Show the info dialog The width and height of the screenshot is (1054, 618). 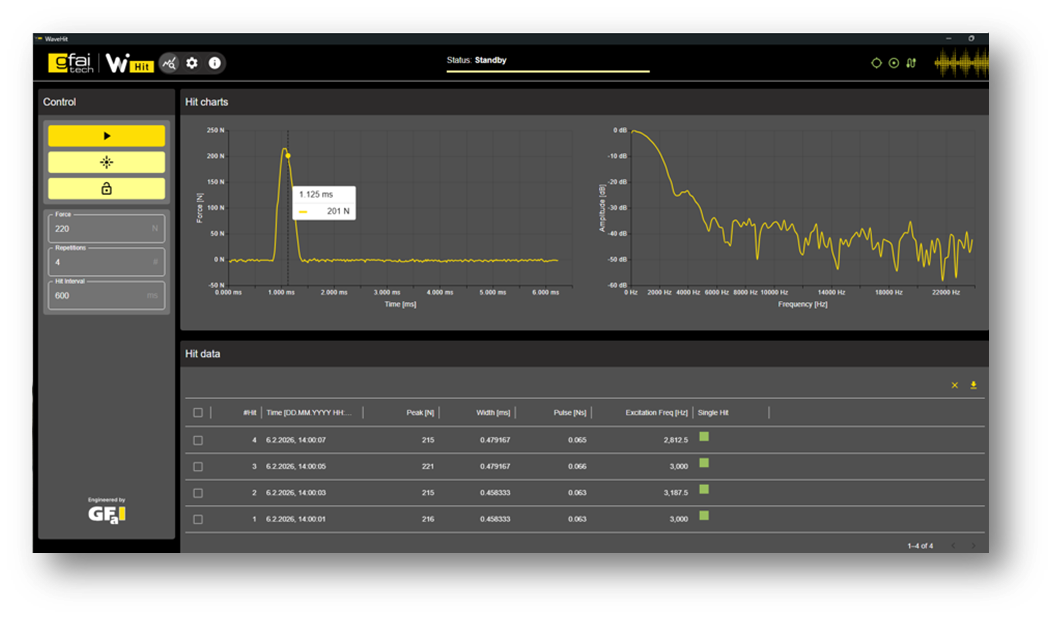click(x=214, y=63)
